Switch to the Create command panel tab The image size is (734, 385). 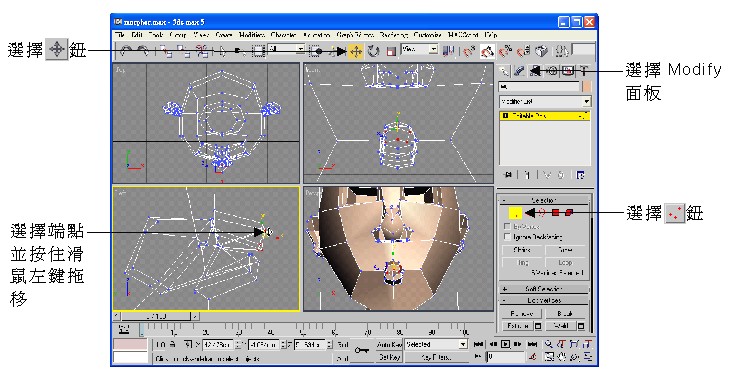[x=504, y=71]
